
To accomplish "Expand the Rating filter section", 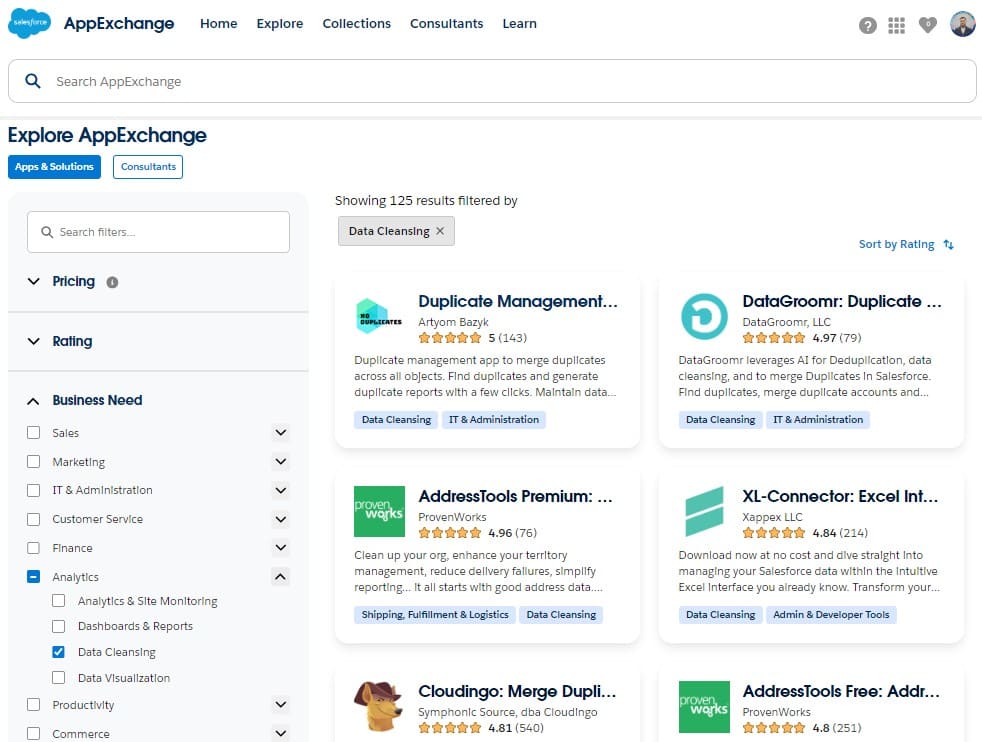I will (34, 341).
